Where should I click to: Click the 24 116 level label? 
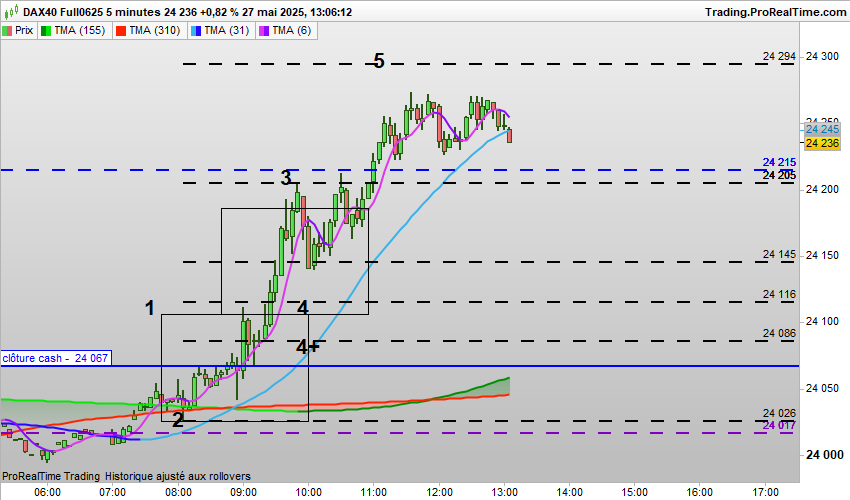tap(779, 294)
